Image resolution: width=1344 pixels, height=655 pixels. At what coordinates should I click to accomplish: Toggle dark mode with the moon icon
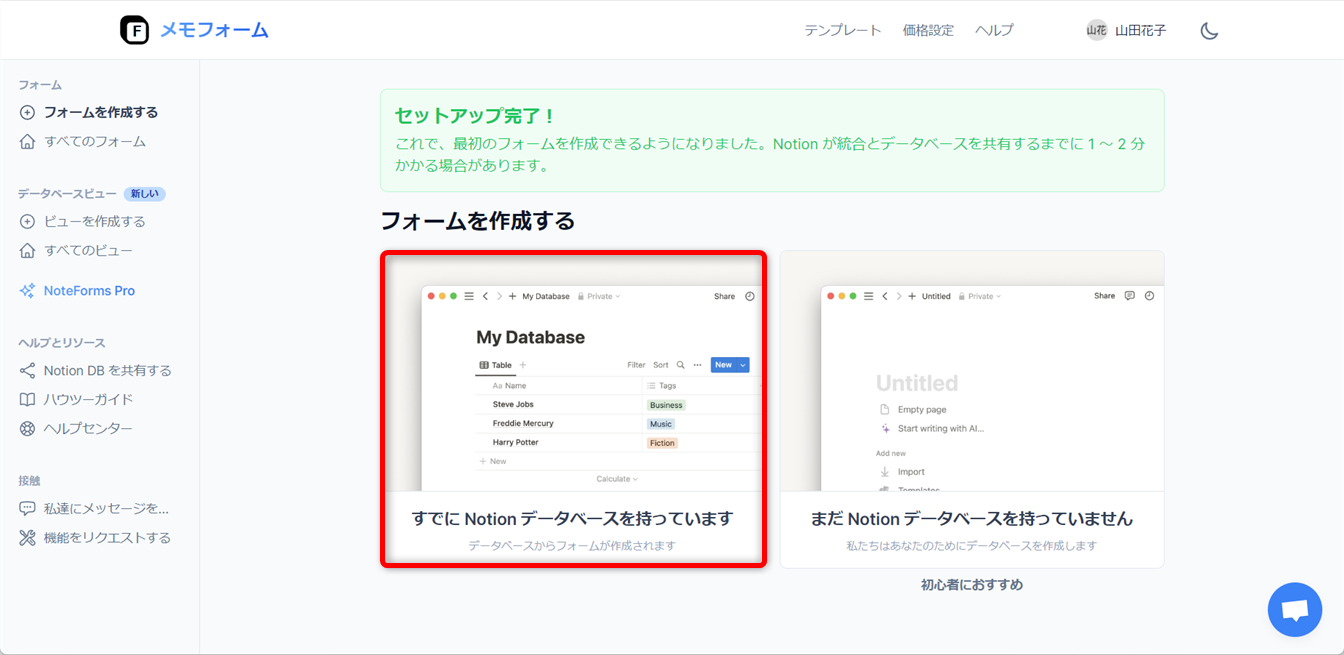[x=1209, y=31]
